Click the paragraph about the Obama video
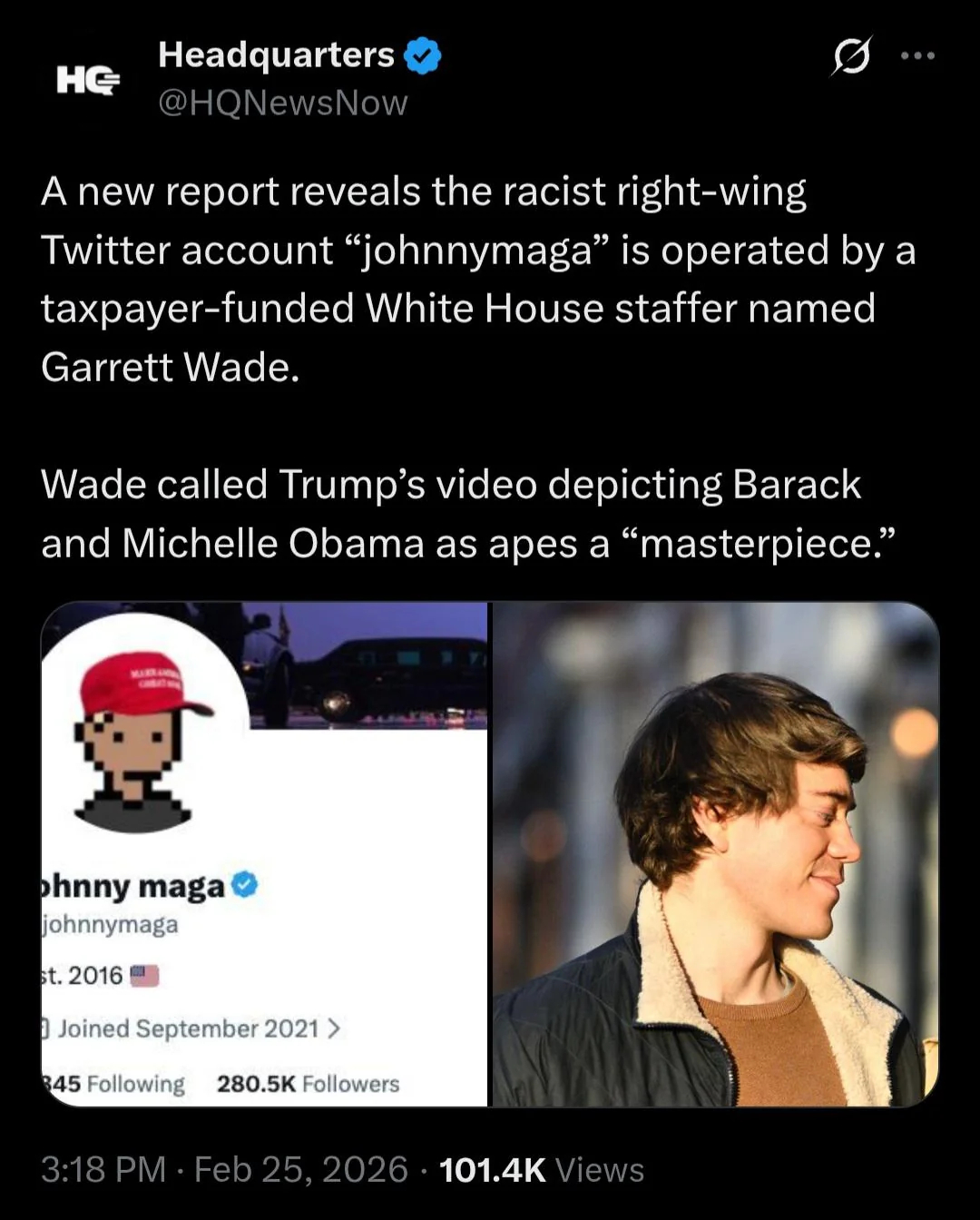This screenshot has width=980, height=1220. tap(468, 514)
